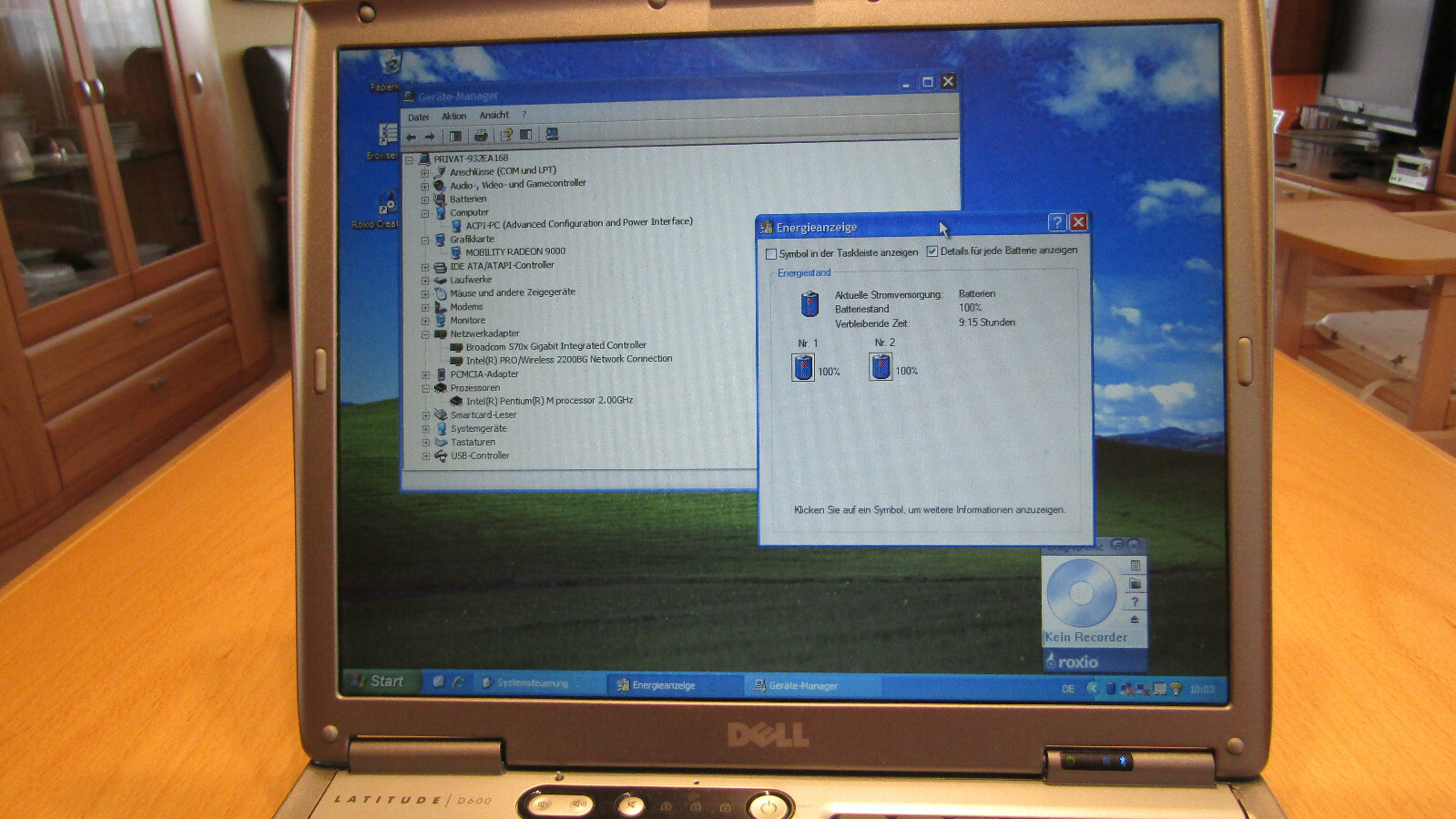
Task: Select the Systemgeräte tree item
Action: [479, 429]
